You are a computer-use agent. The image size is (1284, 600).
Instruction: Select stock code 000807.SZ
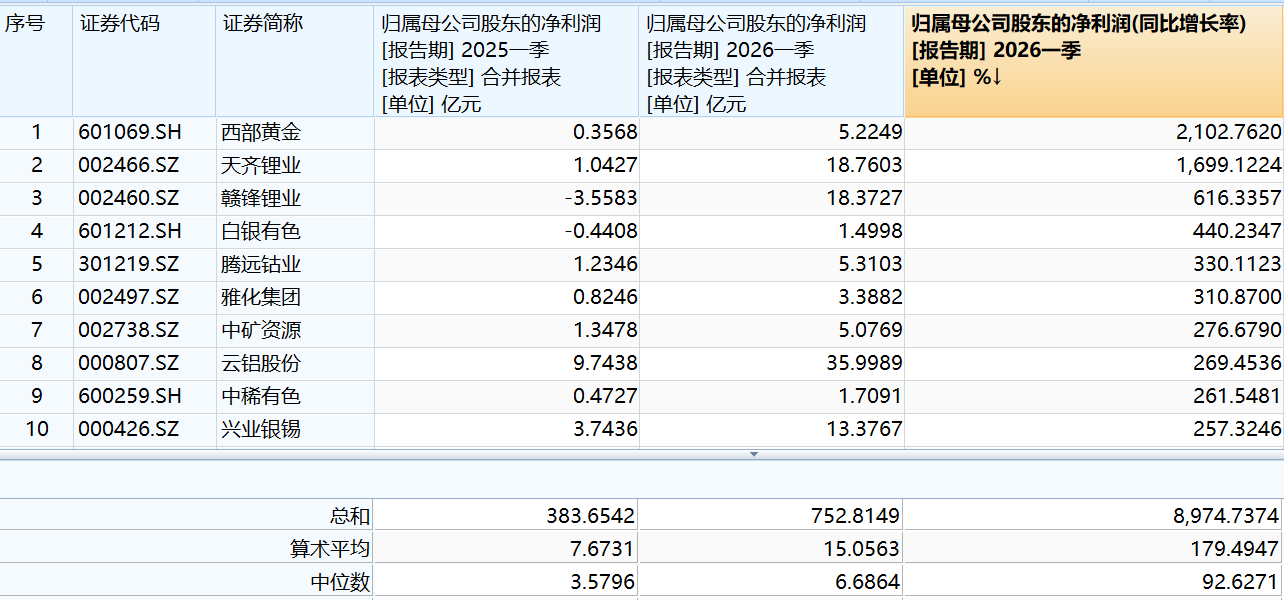pyautogui.click(x=129, y=364)
